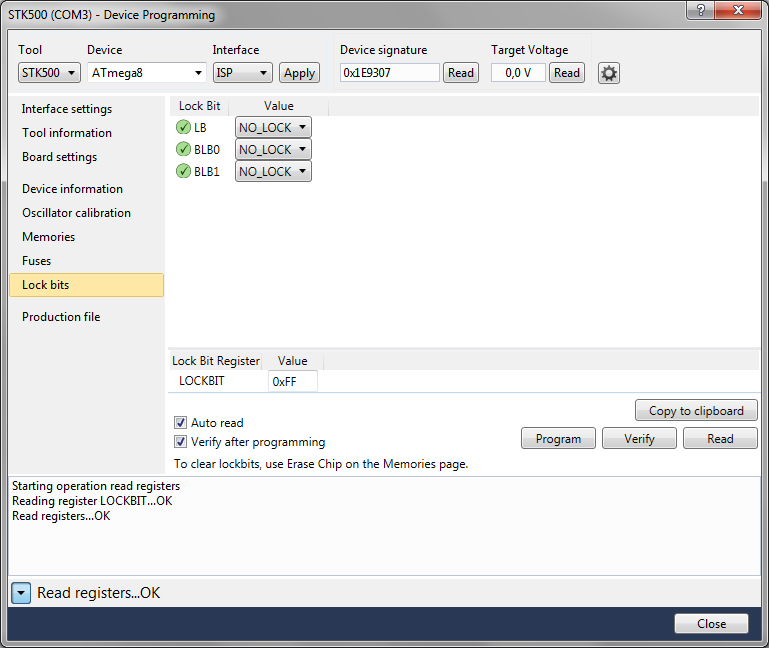Screen dimensions: 769x648
Task: Expand the BLB1 lock bit value dropdown
Action: point(273,172)
